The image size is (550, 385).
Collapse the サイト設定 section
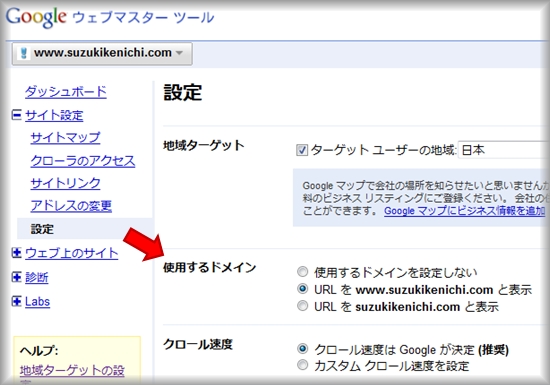click(x=16, y=115)
